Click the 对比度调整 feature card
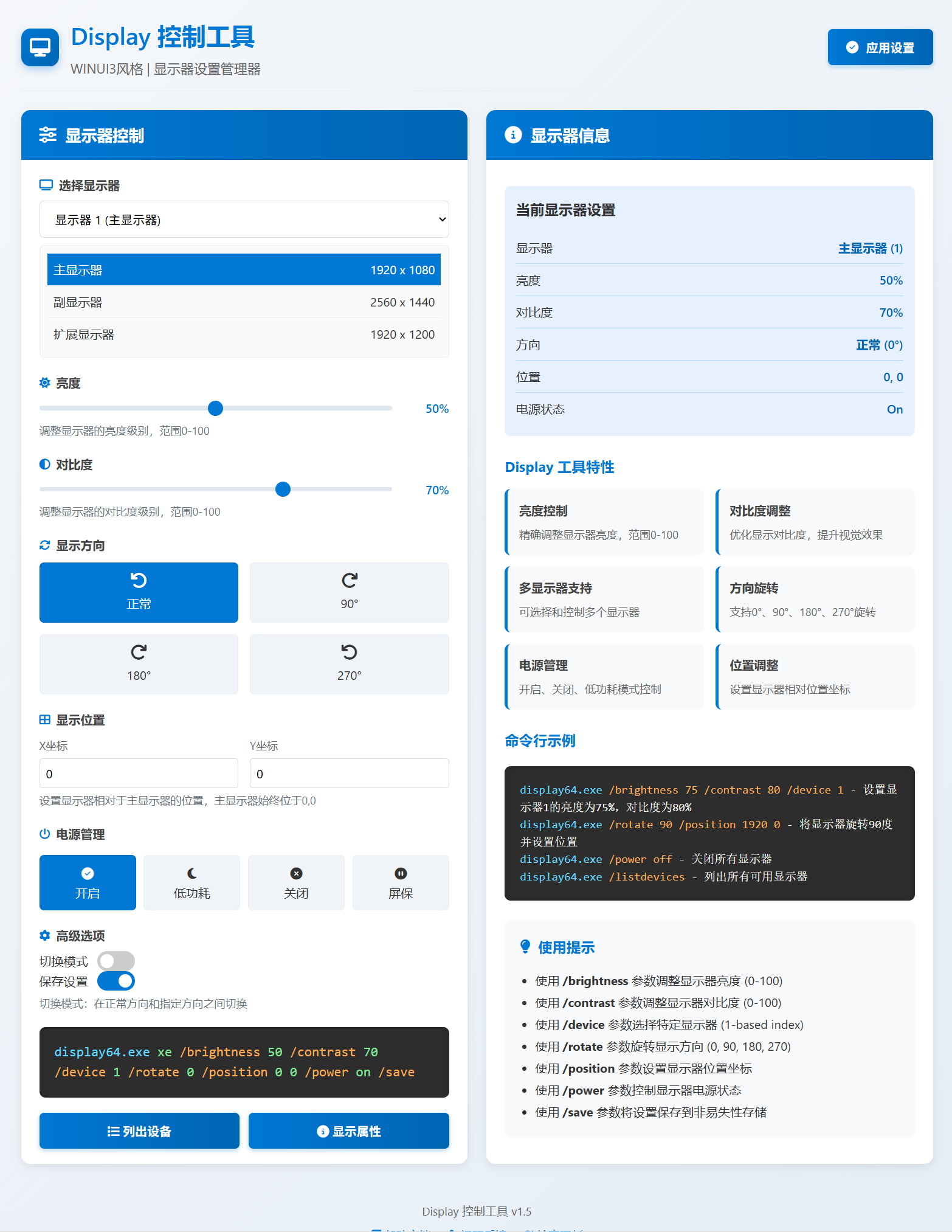Screen dimensions: 952x1232 coord(815,522)
